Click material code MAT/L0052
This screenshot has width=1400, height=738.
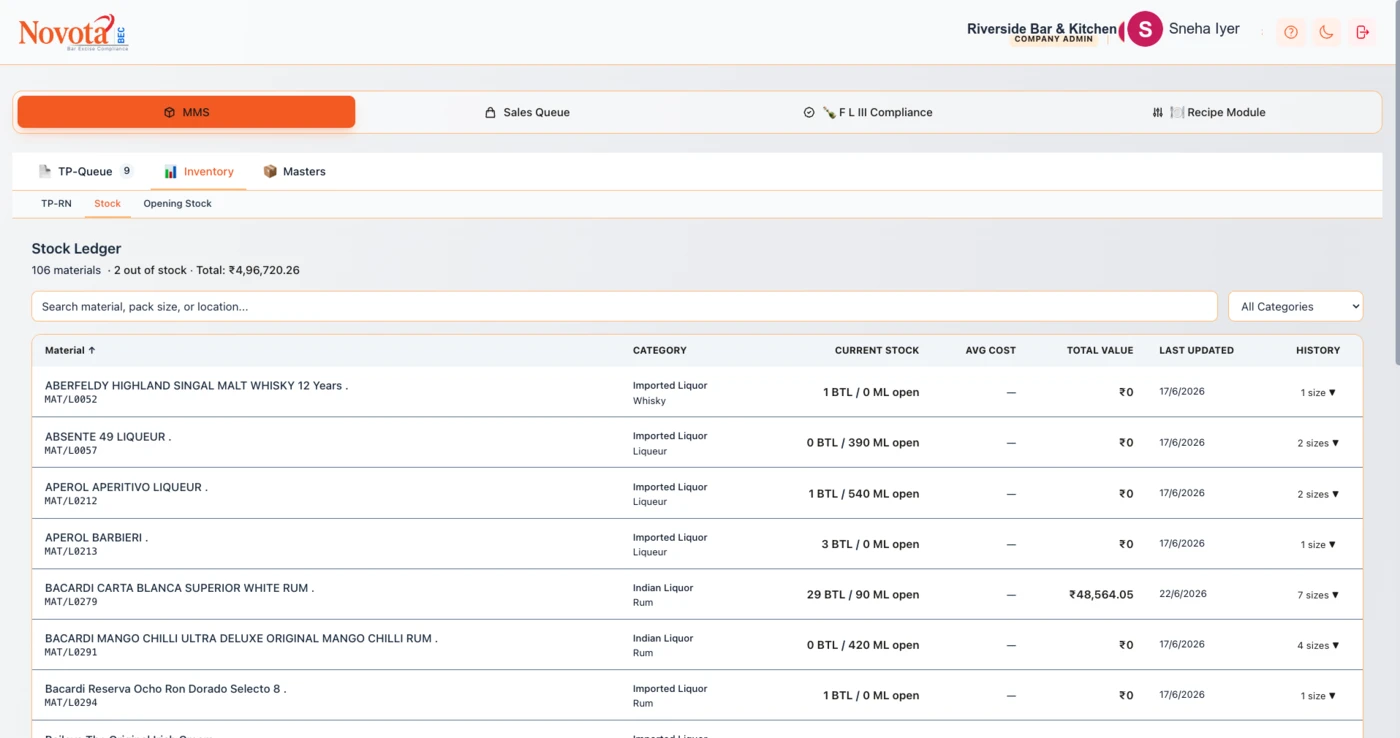pyautogui.click(x=71, y=400)
